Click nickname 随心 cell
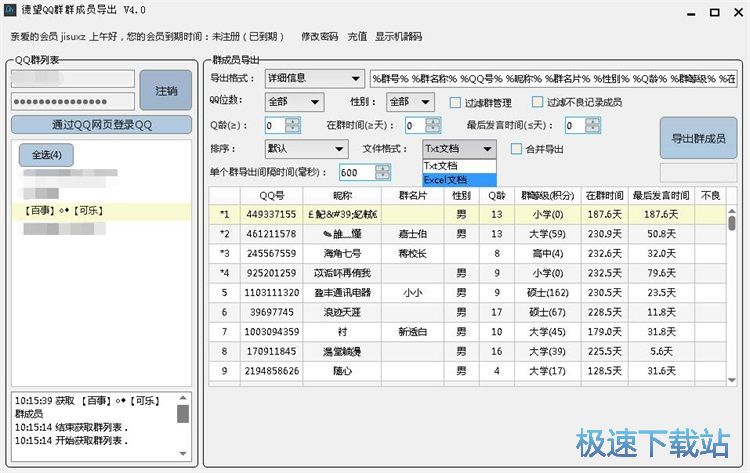 (342, 371)
